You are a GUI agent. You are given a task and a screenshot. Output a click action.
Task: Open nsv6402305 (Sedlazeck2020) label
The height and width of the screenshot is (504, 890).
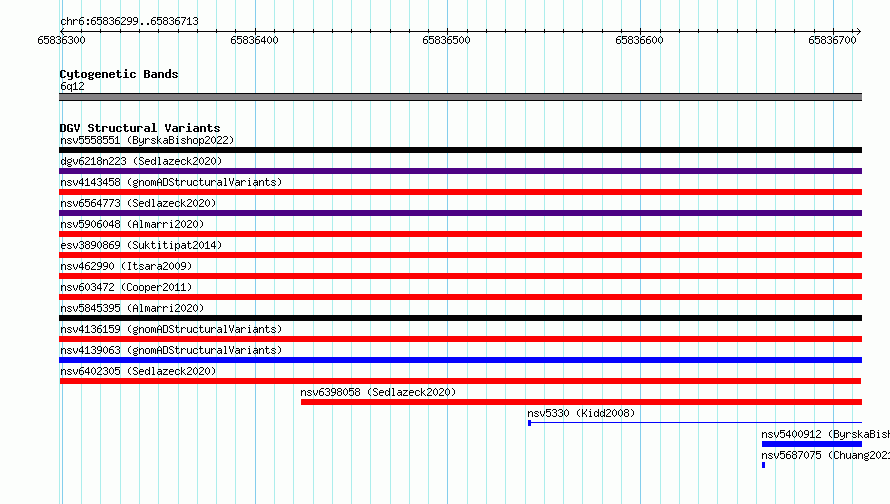click(138, 371)
